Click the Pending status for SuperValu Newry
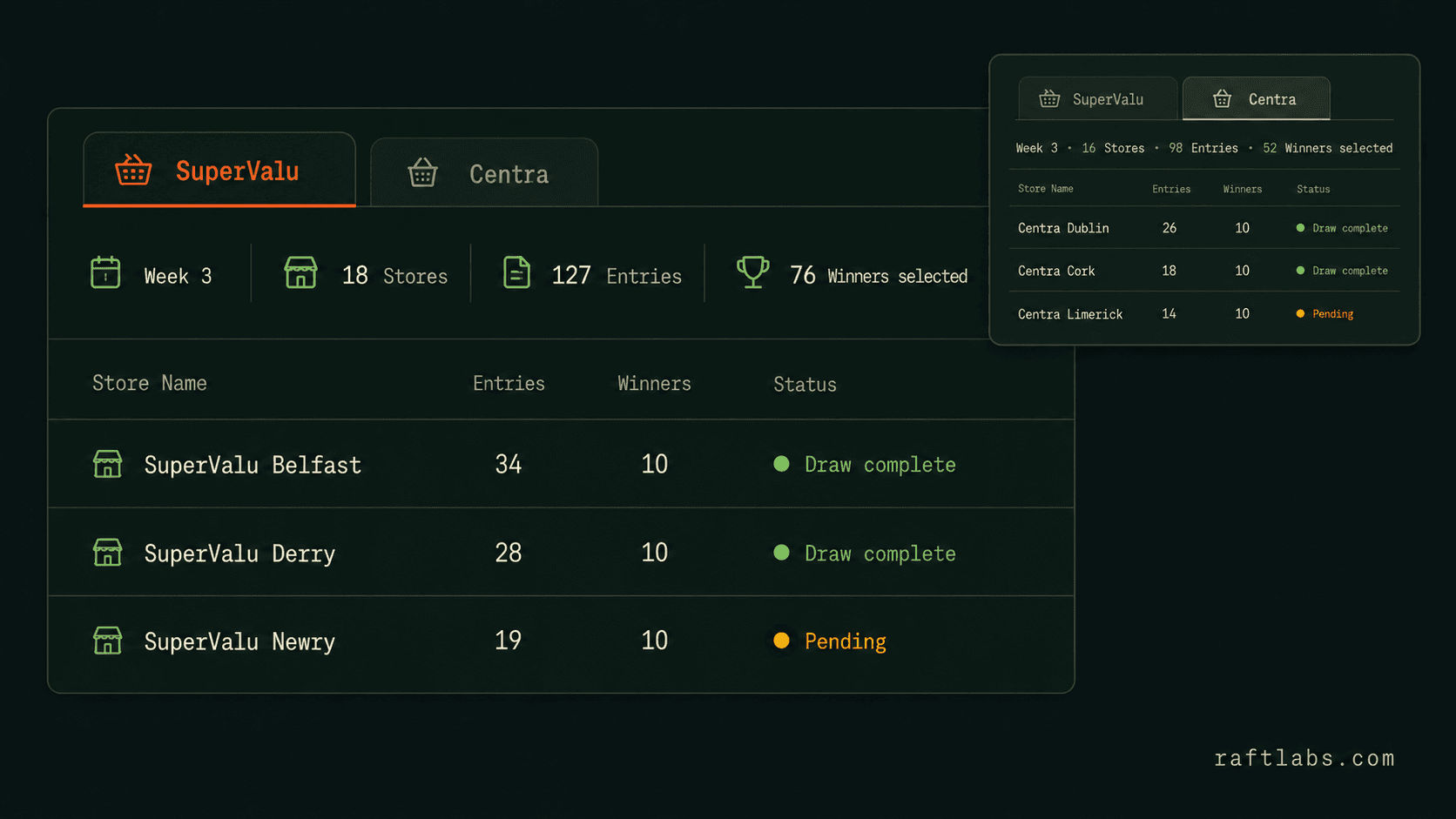 [845, 641]
